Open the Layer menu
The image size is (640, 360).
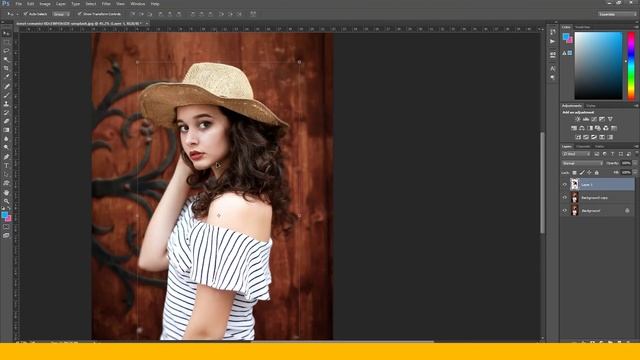tap(61, 4)
